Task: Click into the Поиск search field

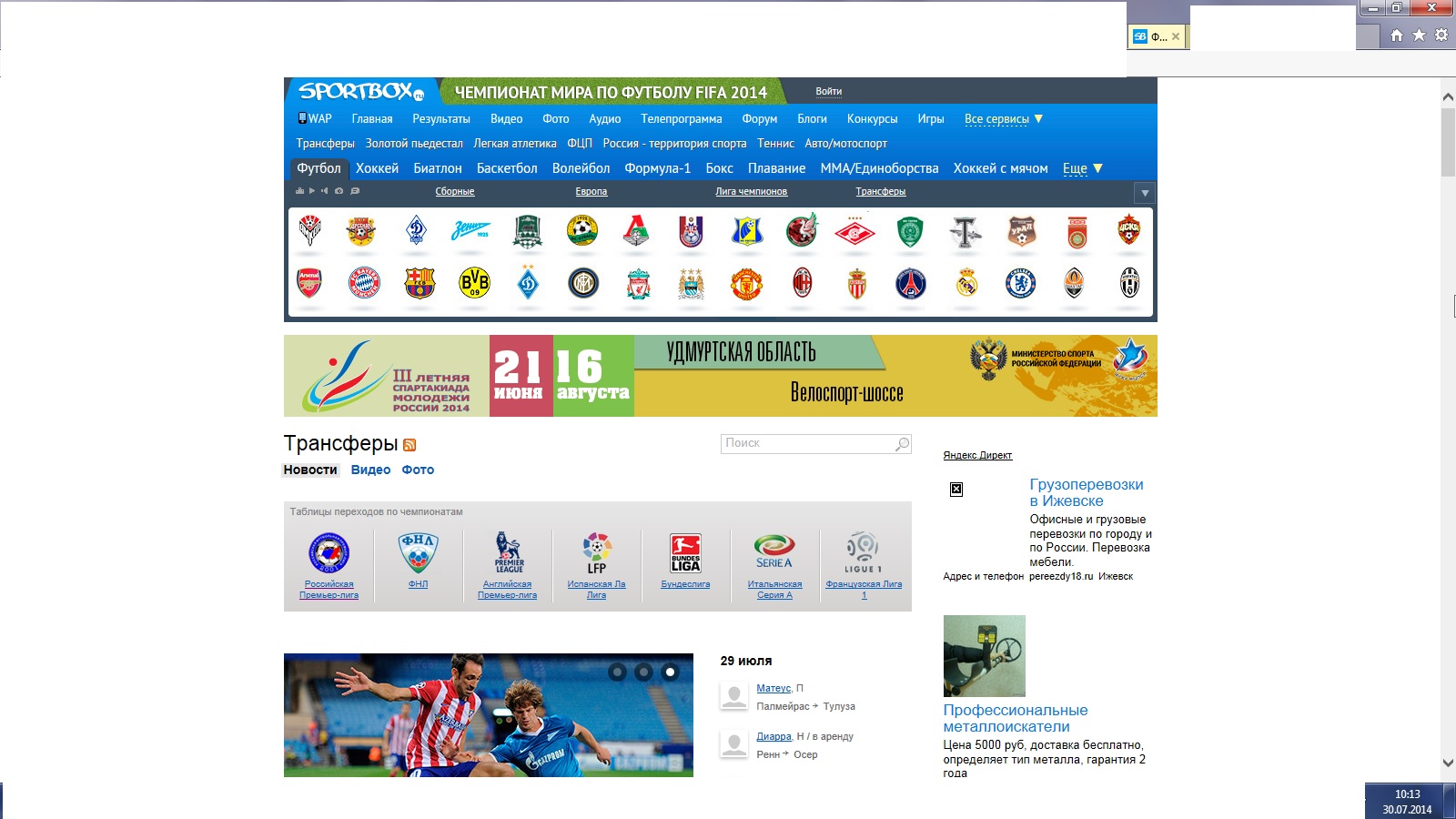Action: (808, 444)
